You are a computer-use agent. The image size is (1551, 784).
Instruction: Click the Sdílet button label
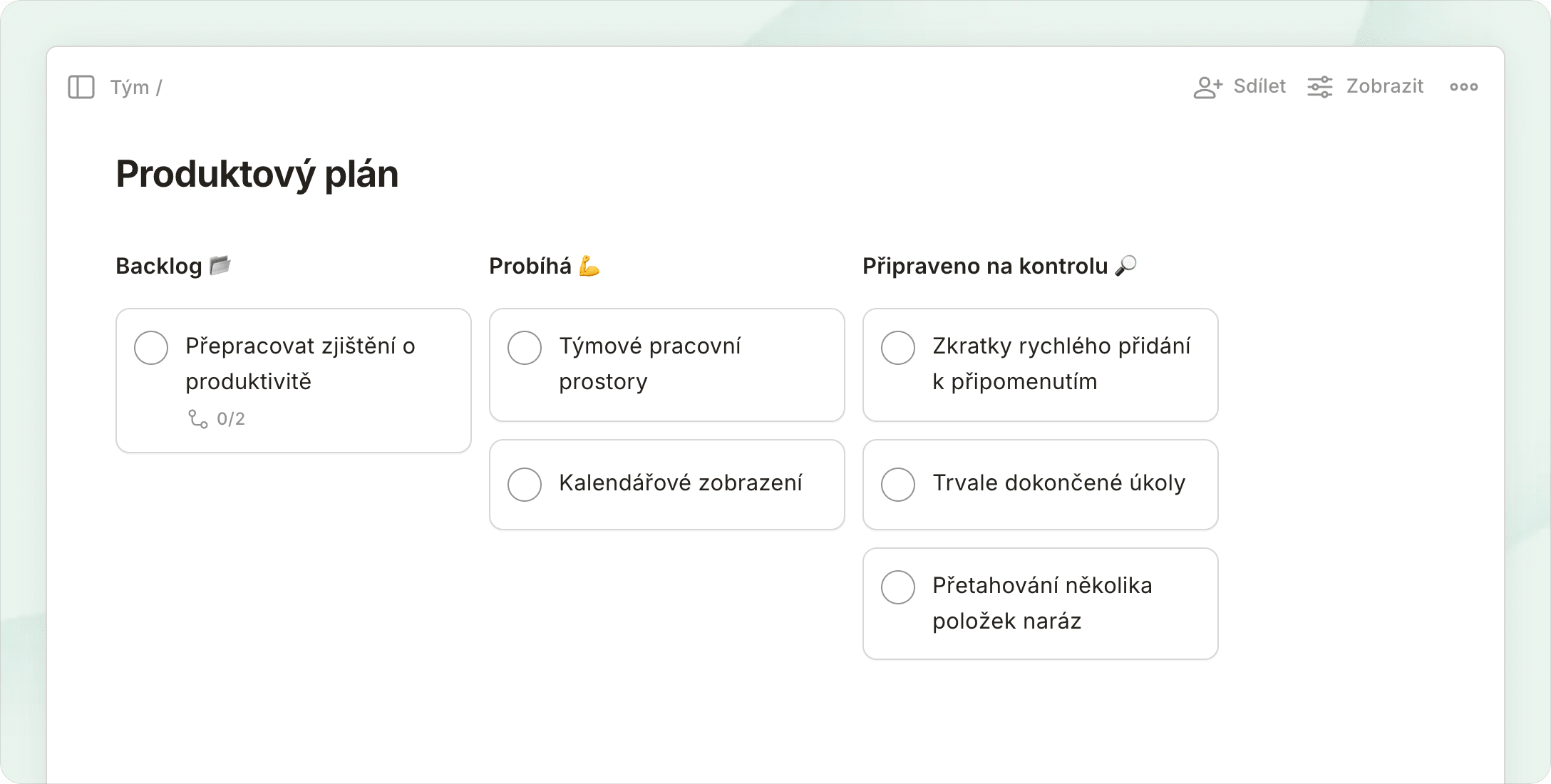(1259, 87)
